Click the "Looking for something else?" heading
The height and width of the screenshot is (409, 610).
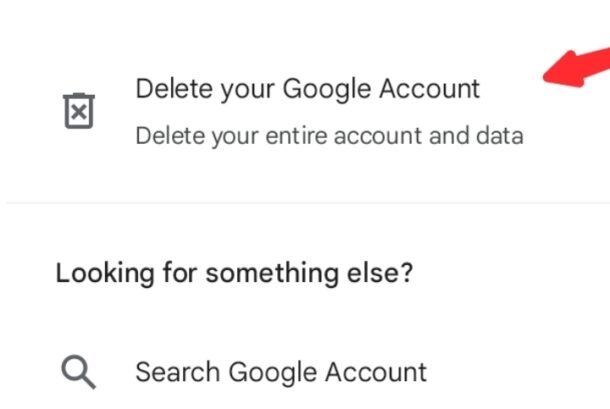click(234, 272)
